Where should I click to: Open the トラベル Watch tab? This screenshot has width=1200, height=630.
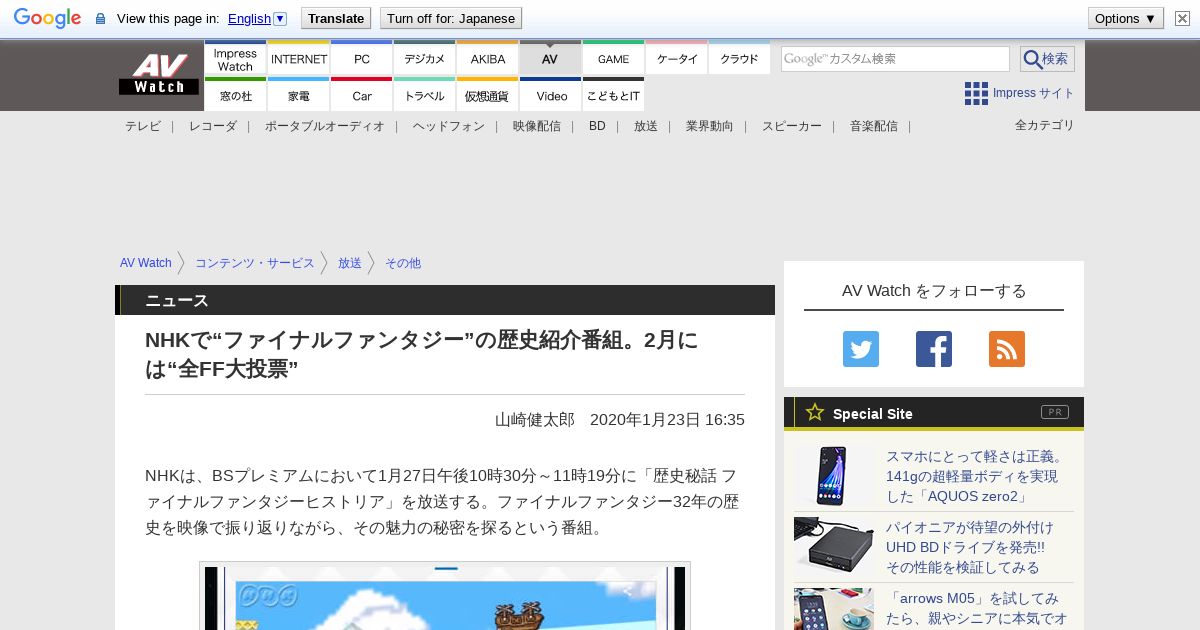tap(424, 95)
